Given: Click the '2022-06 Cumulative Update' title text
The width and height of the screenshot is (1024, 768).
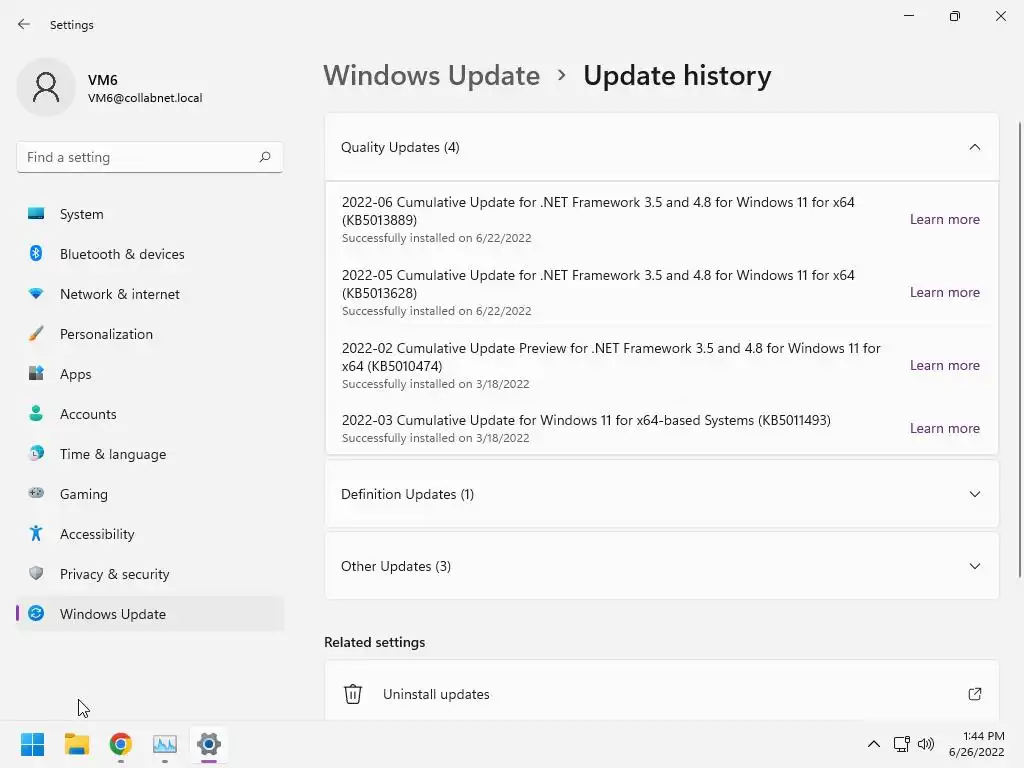Looking at the screenshot, I should tap(598, 211).
